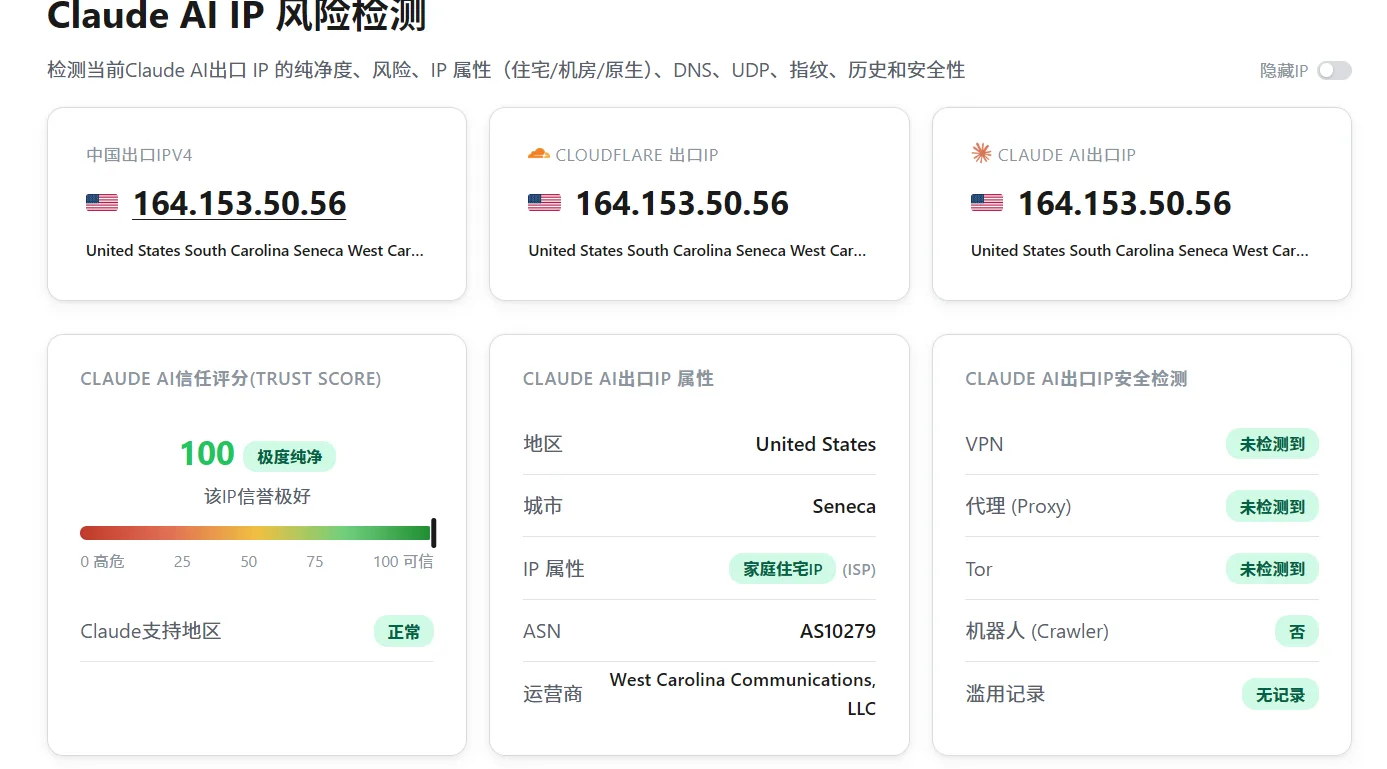The image size is (1387, 769).
Task: Click the CLAUDE AI出口IP card label
Action: (x=1067, y=155)
